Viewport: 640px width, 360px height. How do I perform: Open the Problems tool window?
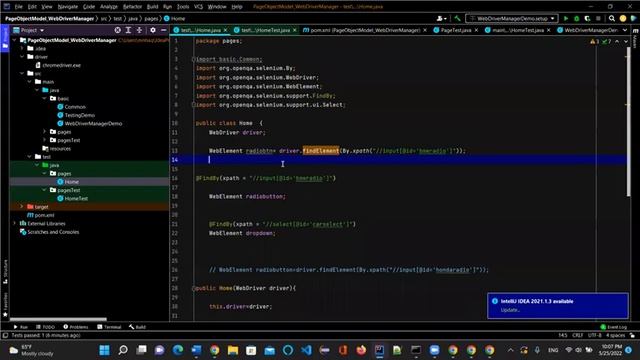click(x=76, y=327)
